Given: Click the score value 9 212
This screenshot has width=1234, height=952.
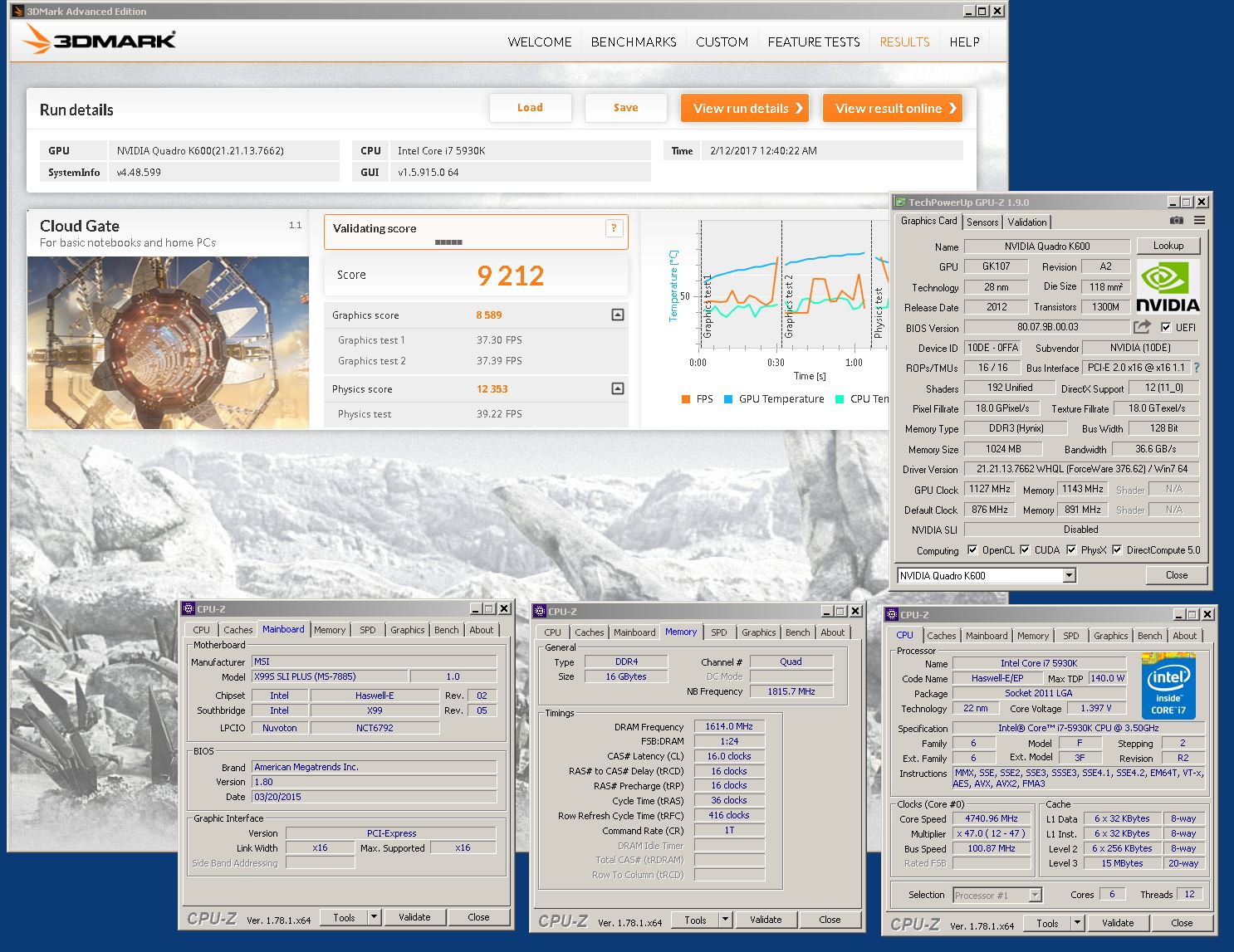Looking at the screenshot, I should point(511,275).
